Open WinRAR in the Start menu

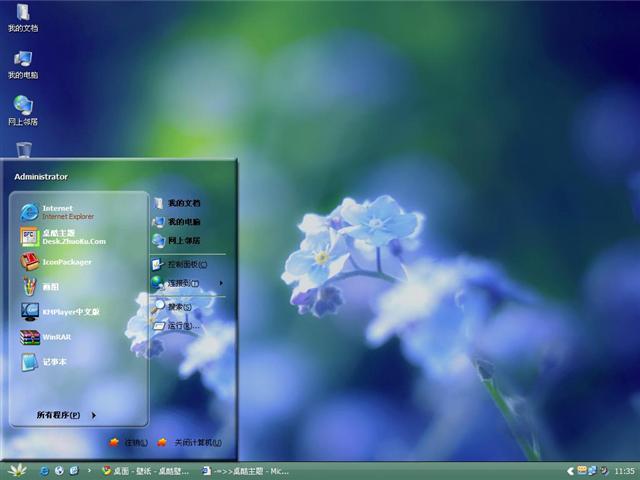tap(56, 337)
